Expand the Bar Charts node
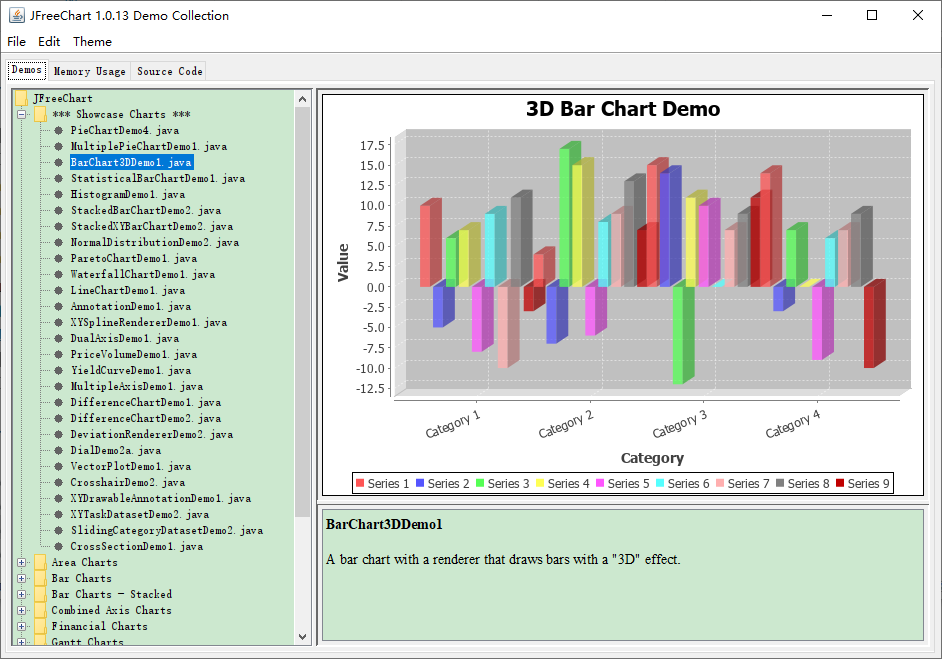Image resolution: width=942 pixels, height=659 pixels. click(22, 578)
